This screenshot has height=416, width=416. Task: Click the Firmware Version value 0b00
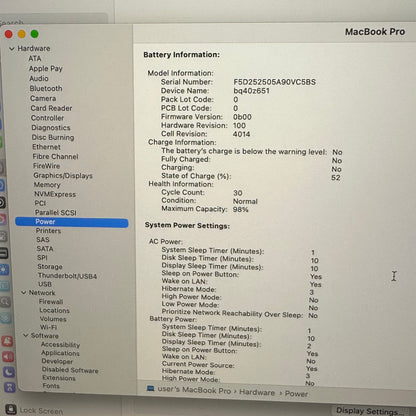click(x=242, y=117)
